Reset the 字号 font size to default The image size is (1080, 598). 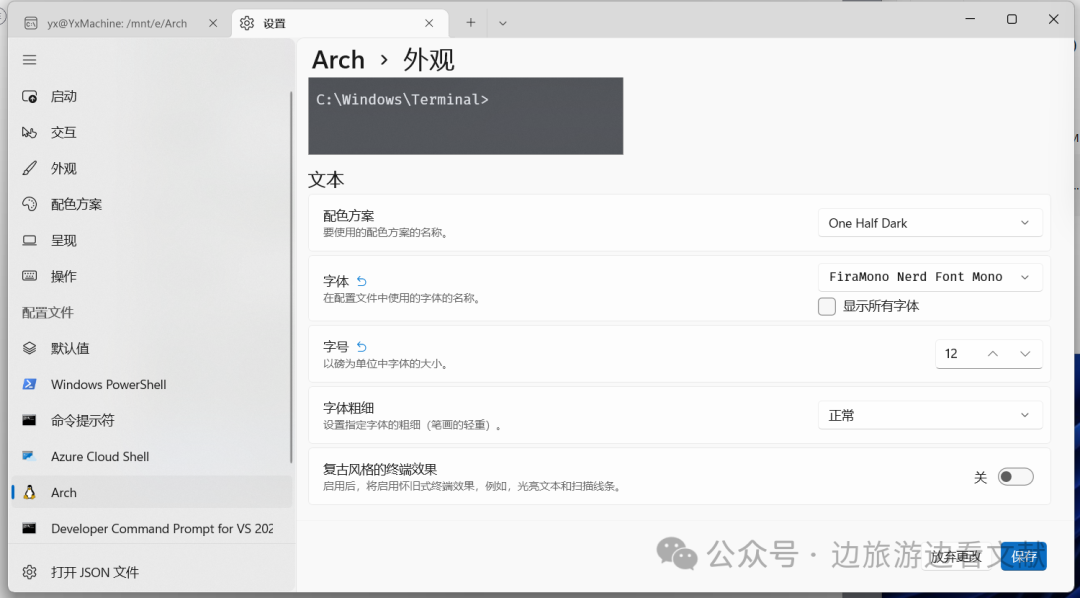point(362,347)
